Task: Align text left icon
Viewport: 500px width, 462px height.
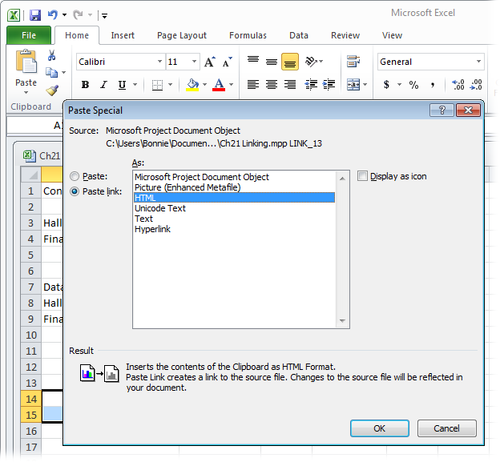Action: click(x=253, y=85)
